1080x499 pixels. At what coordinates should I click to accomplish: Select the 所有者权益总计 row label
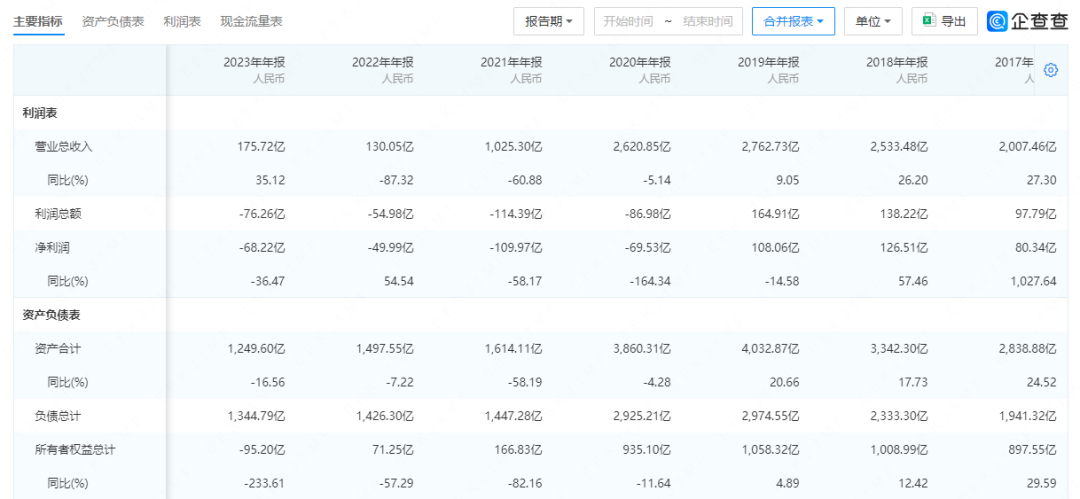75,450
